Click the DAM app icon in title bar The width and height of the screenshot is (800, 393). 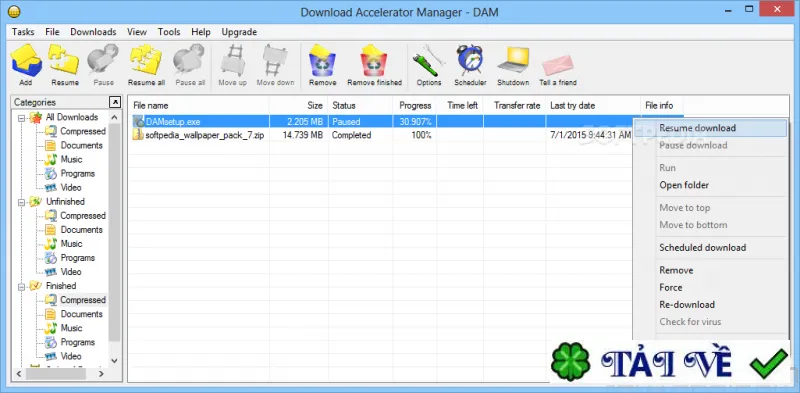[x=15, y=11]
